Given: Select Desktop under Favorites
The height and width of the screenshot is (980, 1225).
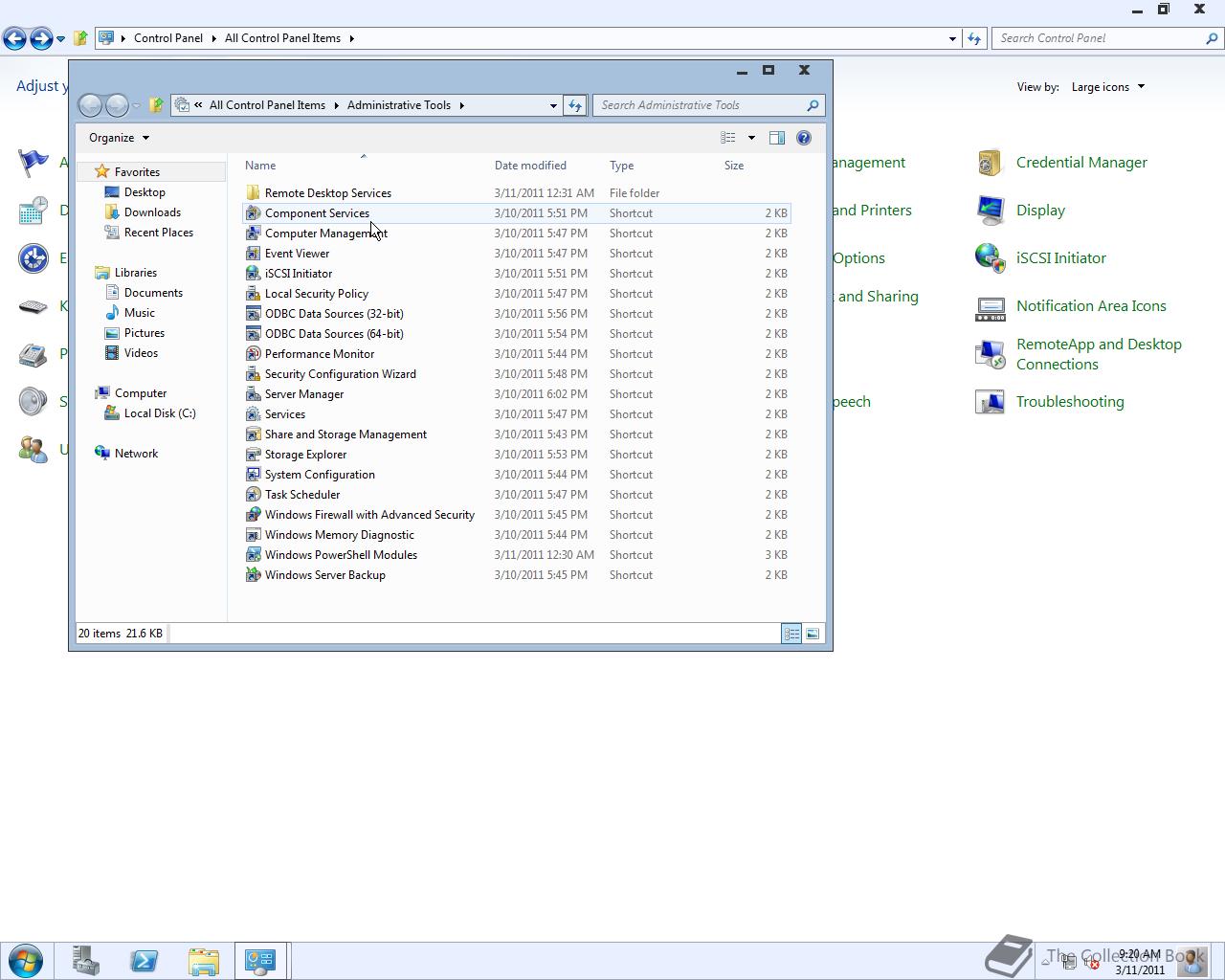Looking at the screenshot, I should click(145, 192).
